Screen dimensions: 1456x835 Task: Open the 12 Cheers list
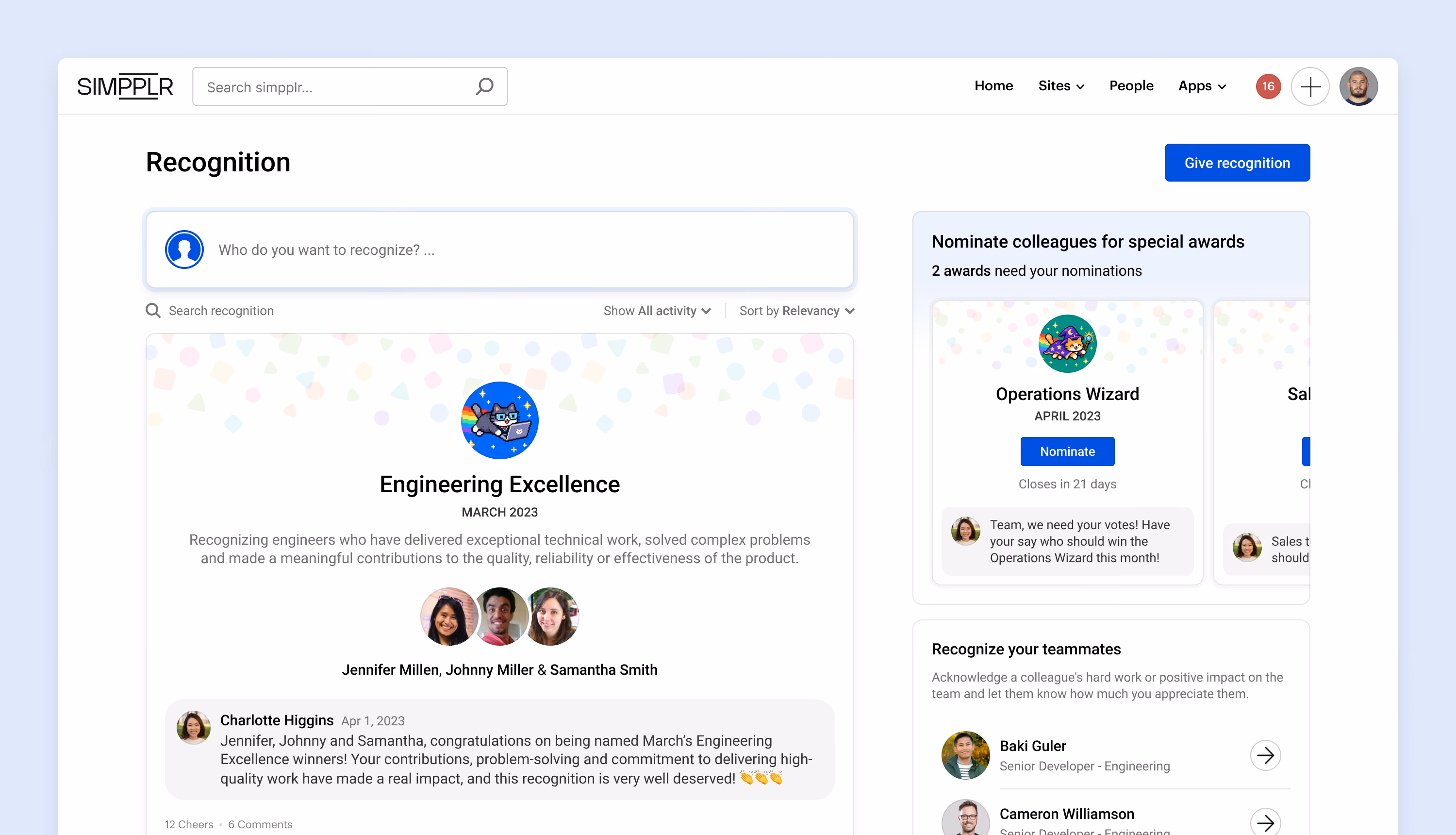189,824
